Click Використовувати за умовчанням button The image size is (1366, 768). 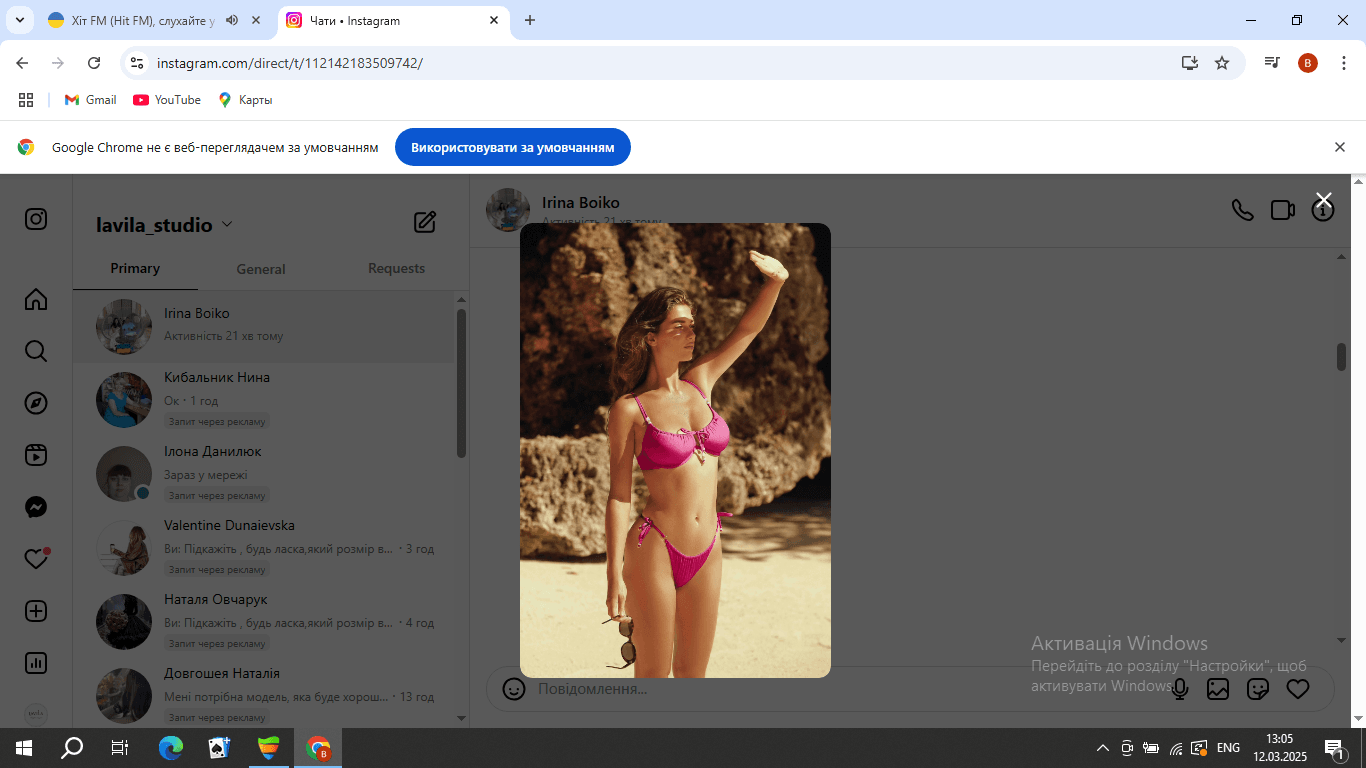(513, 147)
